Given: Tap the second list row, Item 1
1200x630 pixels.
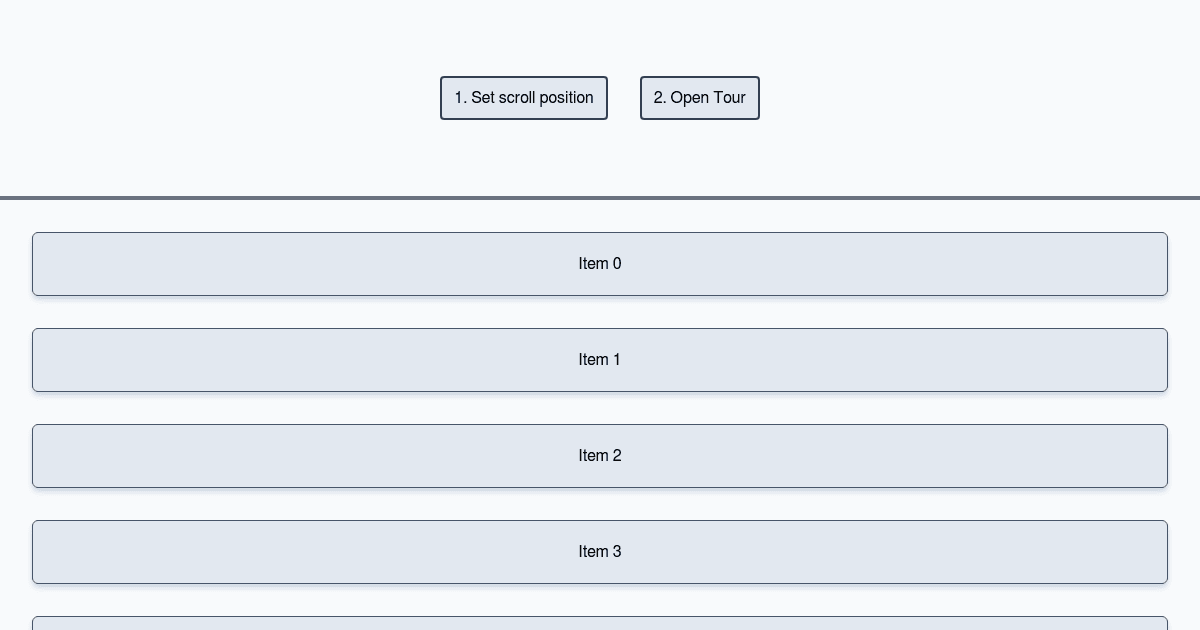Looking at the screenshot, I should (x=600, y=360).
